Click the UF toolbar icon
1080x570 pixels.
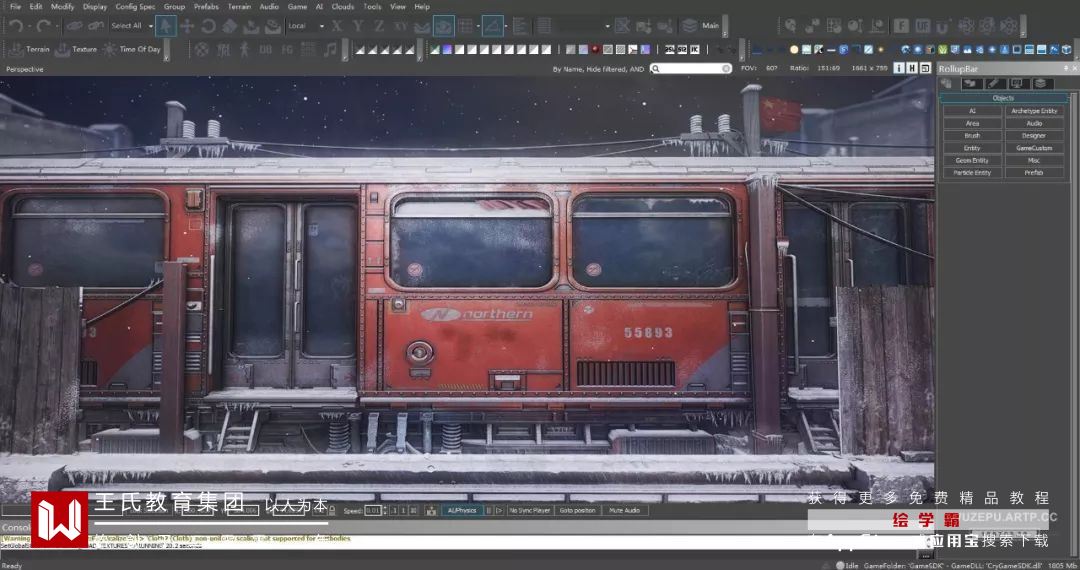tap(923, 26)
